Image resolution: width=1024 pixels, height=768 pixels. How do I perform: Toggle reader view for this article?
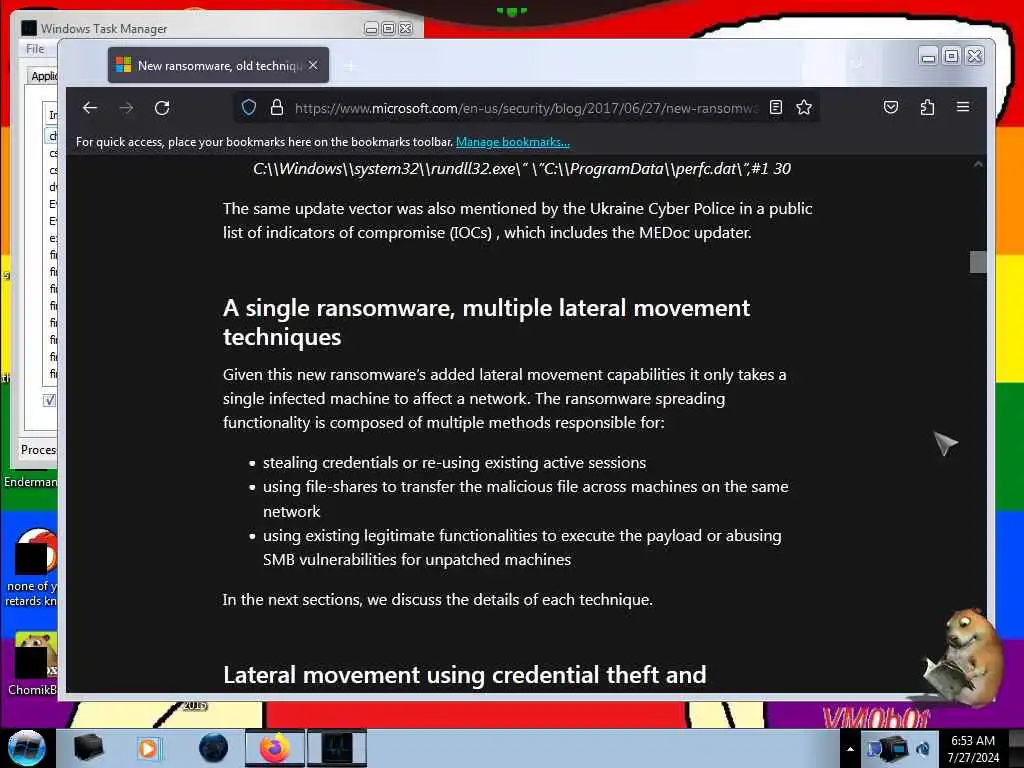click(776, 108)
